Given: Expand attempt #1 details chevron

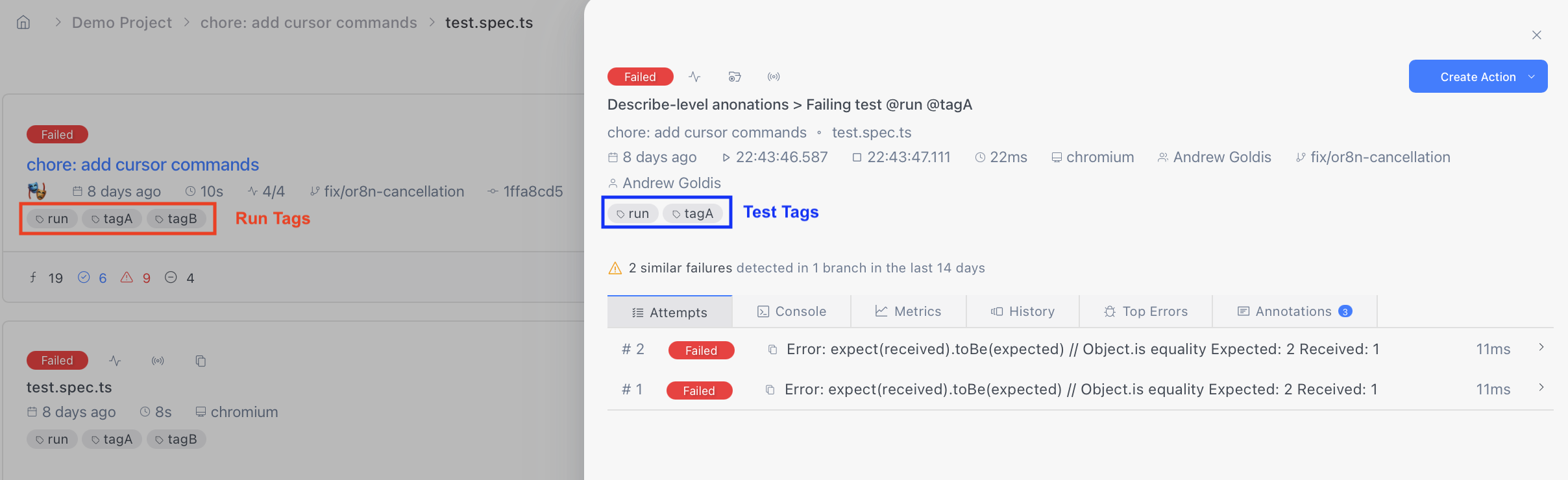Looking at the screenshot, I should [x=1541, y=388].
